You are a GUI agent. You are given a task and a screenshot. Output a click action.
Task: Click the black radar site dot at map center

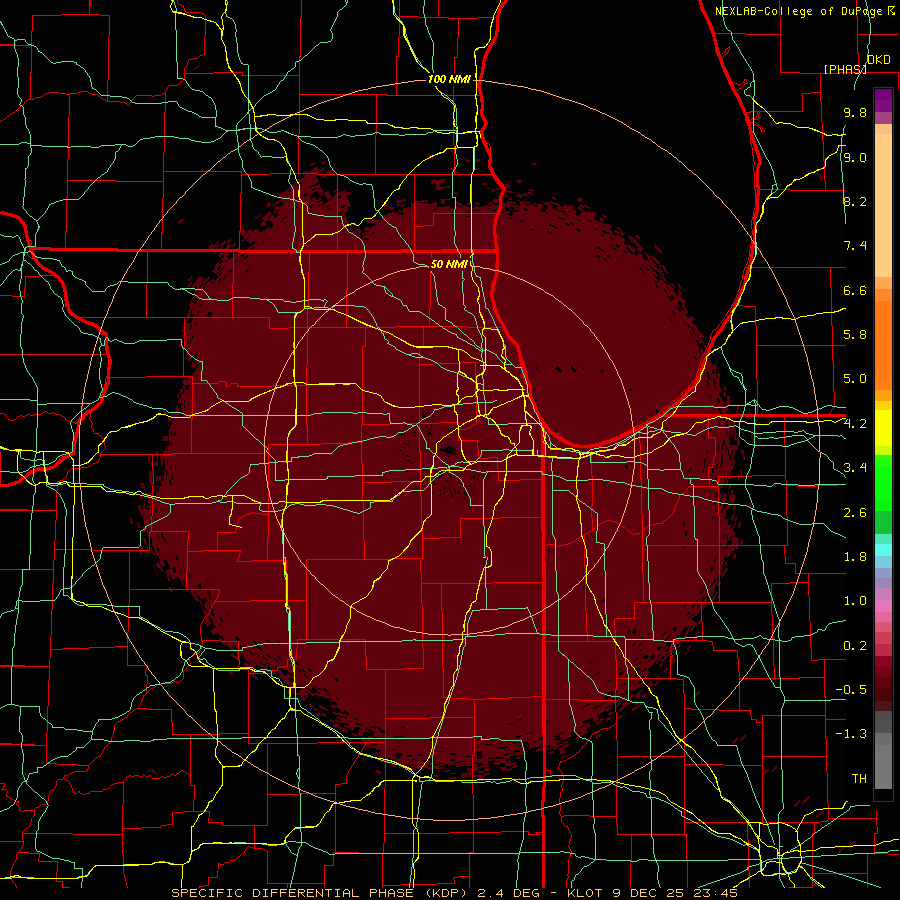coord(451,450)
